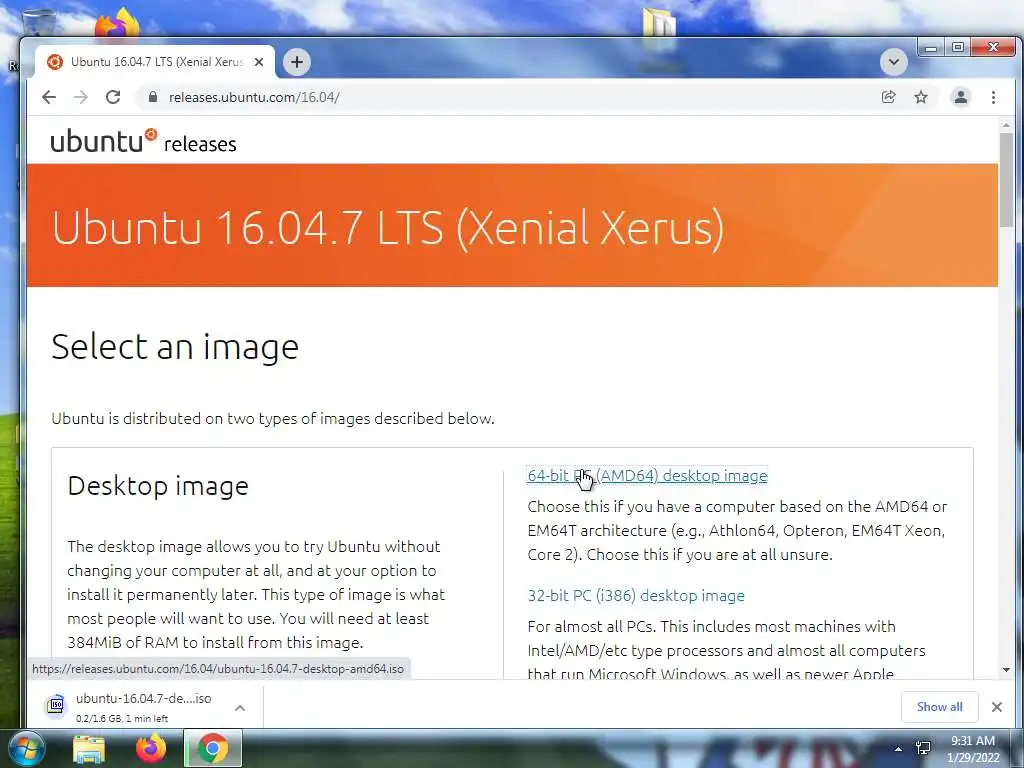The height and width of the screenshot is (768, 1024).
Task: Open the Chrome profile avatar
Action: pos(961,97)
